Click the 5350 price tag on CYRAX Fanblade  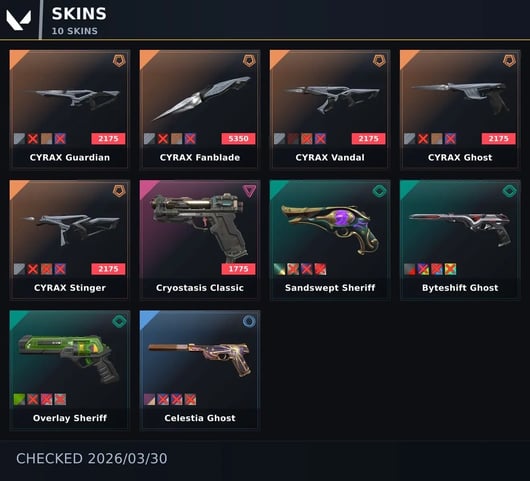(x=238, y=139)
